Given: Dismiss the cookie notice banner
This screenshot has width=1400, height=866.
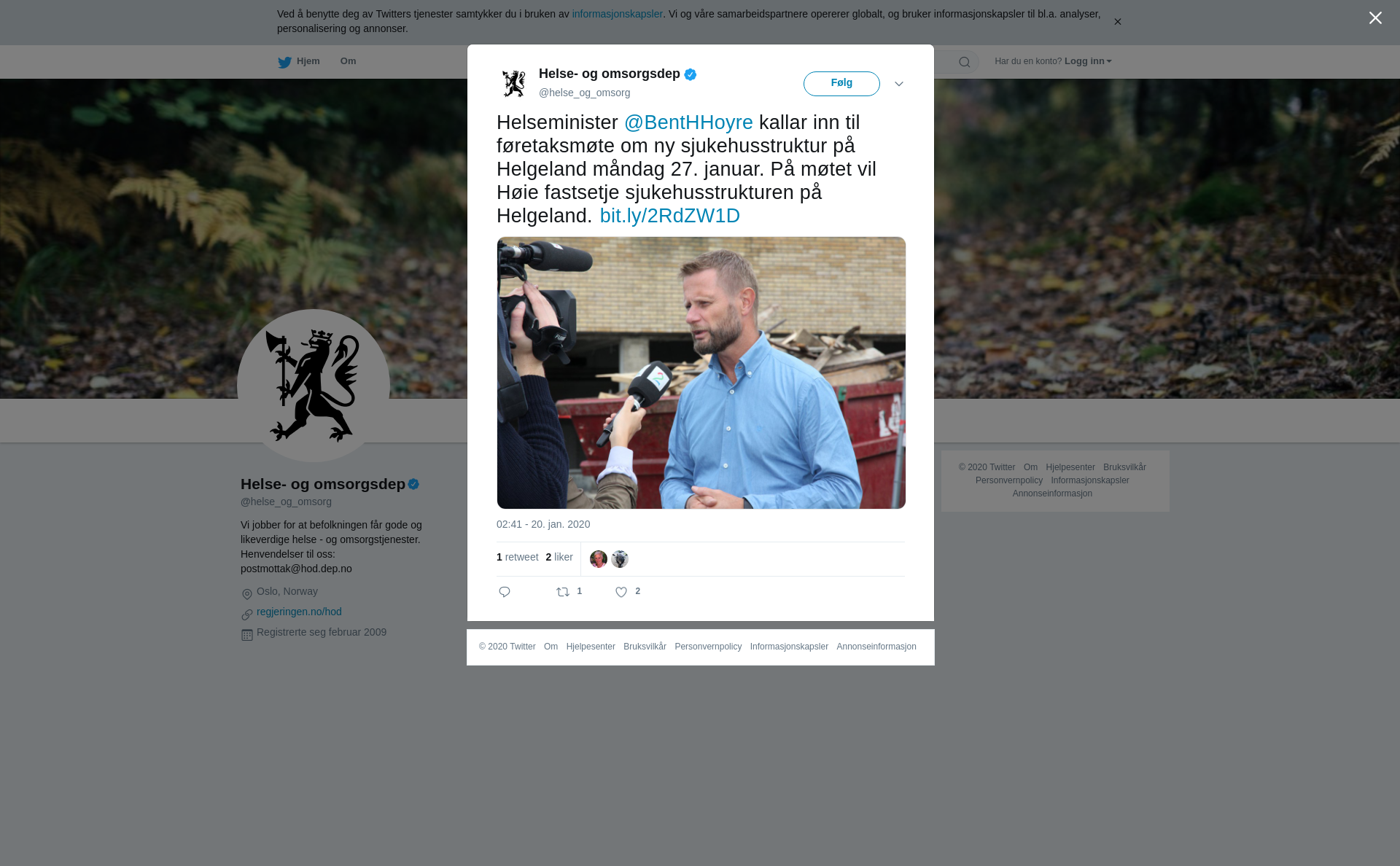Looking at the screenshot, I should click(x=1117, y=22).
